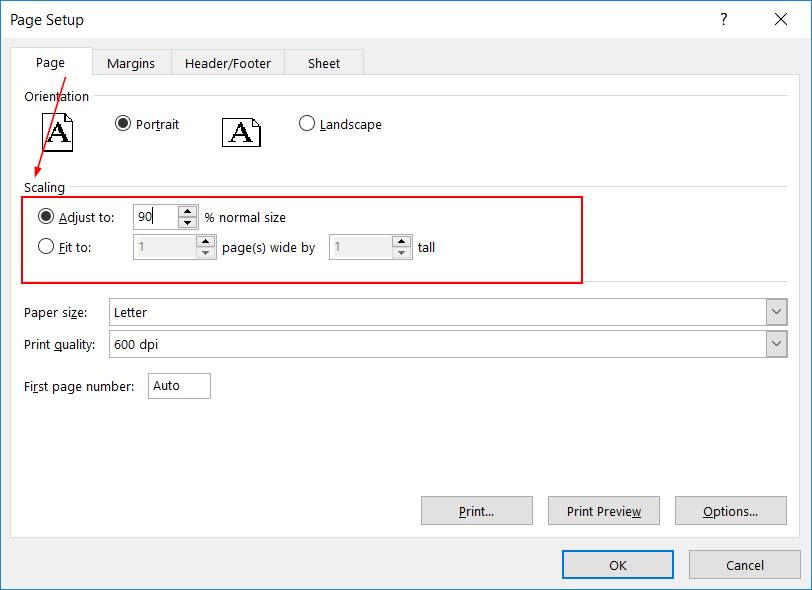Select the Landscape radio button
The image size is (812, 590).
(x=307, y=124)
